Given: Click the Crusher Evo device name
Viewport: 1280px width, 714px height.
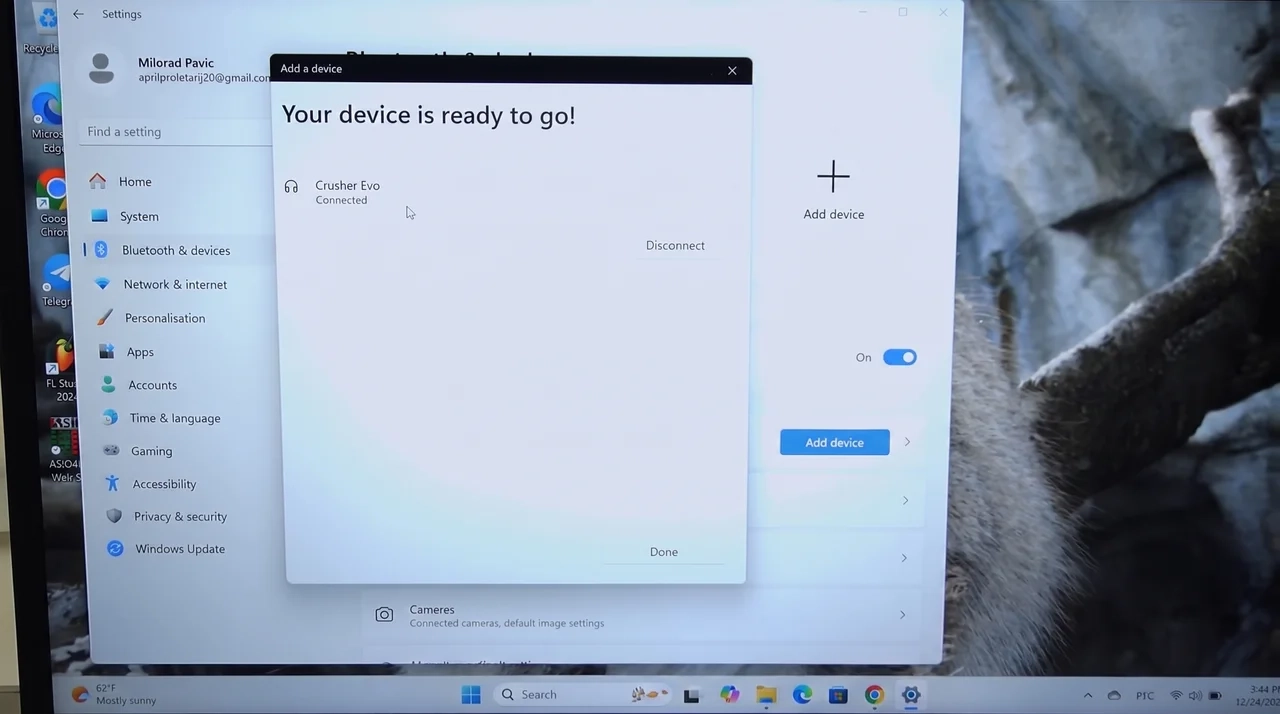Looking at the screenshot, I should click(x=347, y=185).
